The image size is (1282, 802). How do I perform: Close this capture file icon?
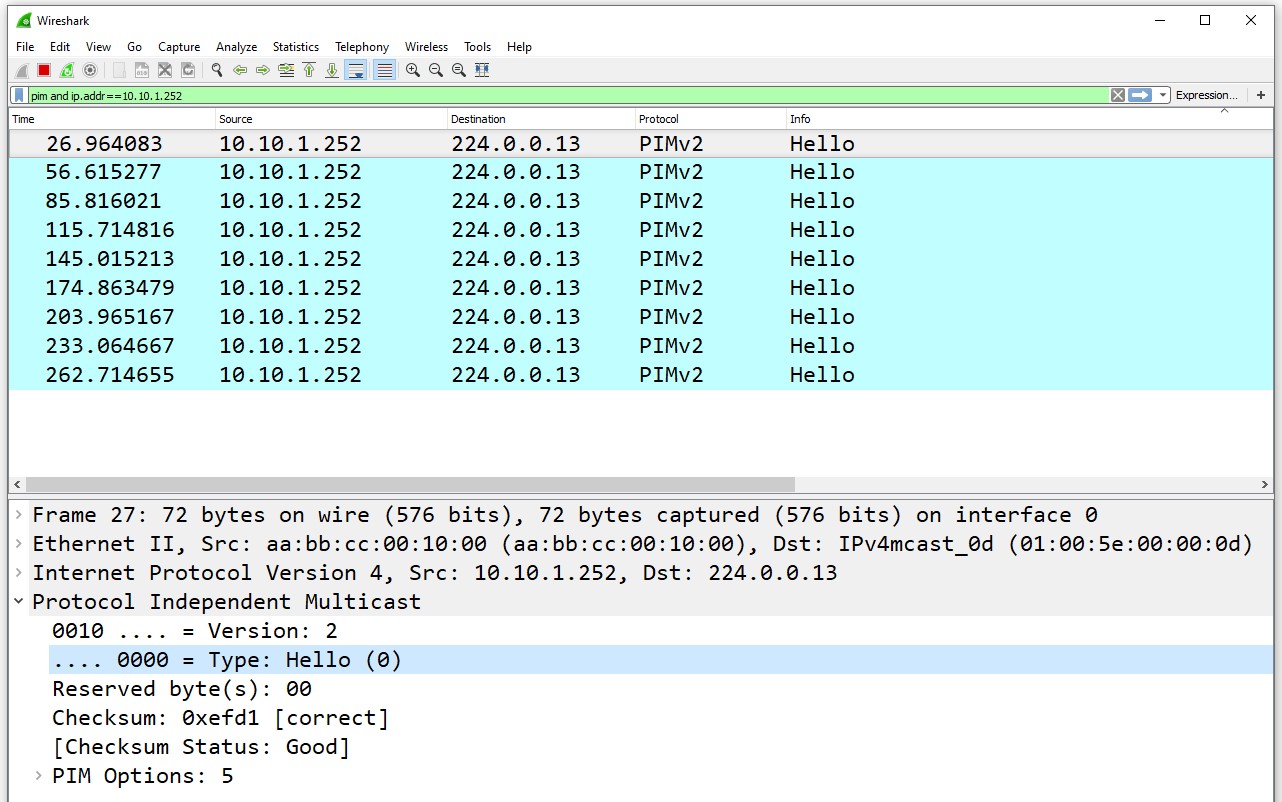[165, 70]
